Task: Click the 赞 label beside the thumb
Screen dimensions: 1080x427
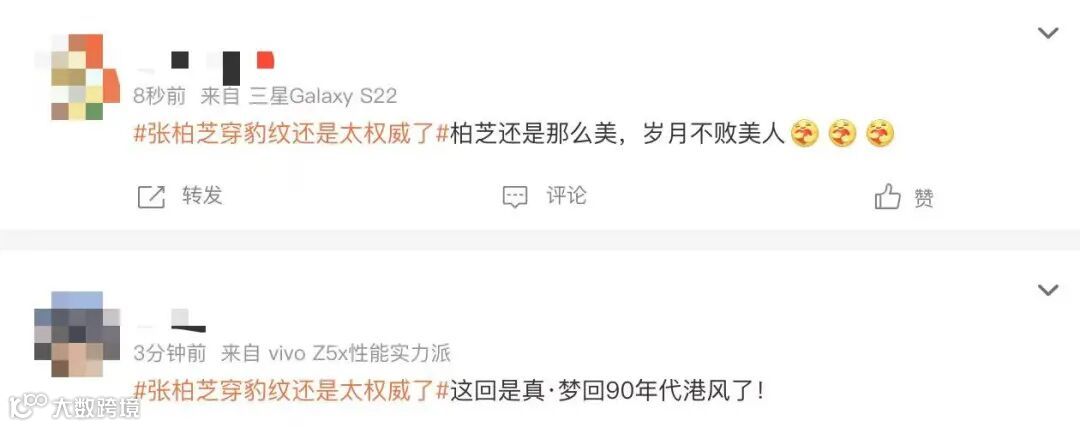Action: tap(924, 198)
